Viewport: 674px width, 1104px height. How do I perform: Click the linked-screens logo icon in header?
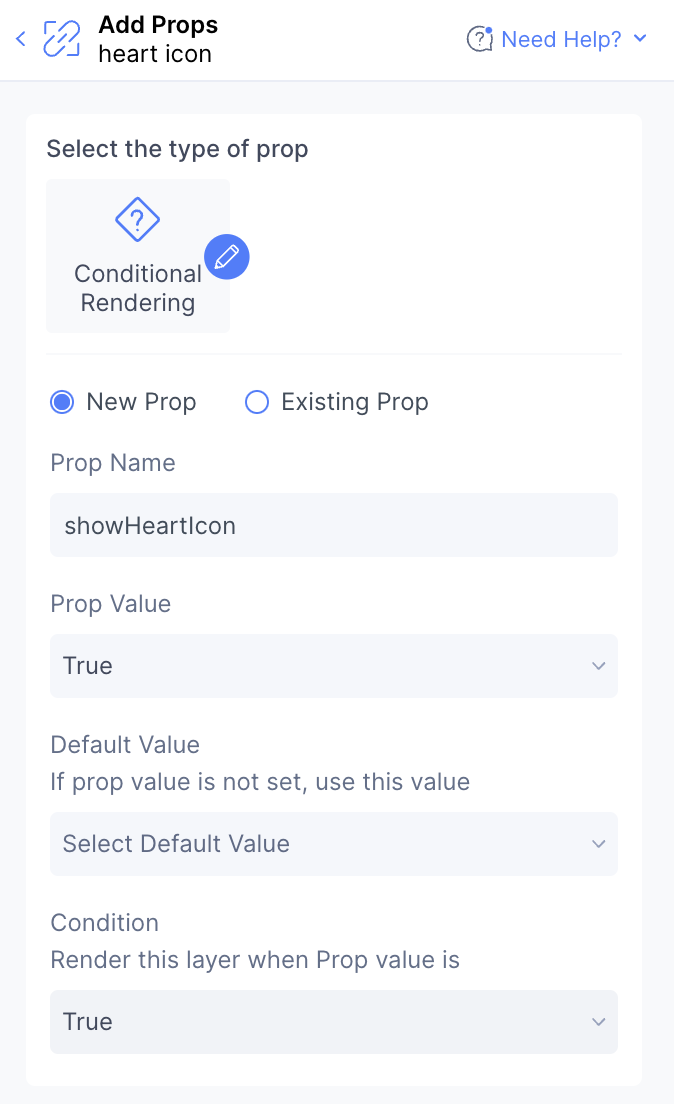pos(62,38)
